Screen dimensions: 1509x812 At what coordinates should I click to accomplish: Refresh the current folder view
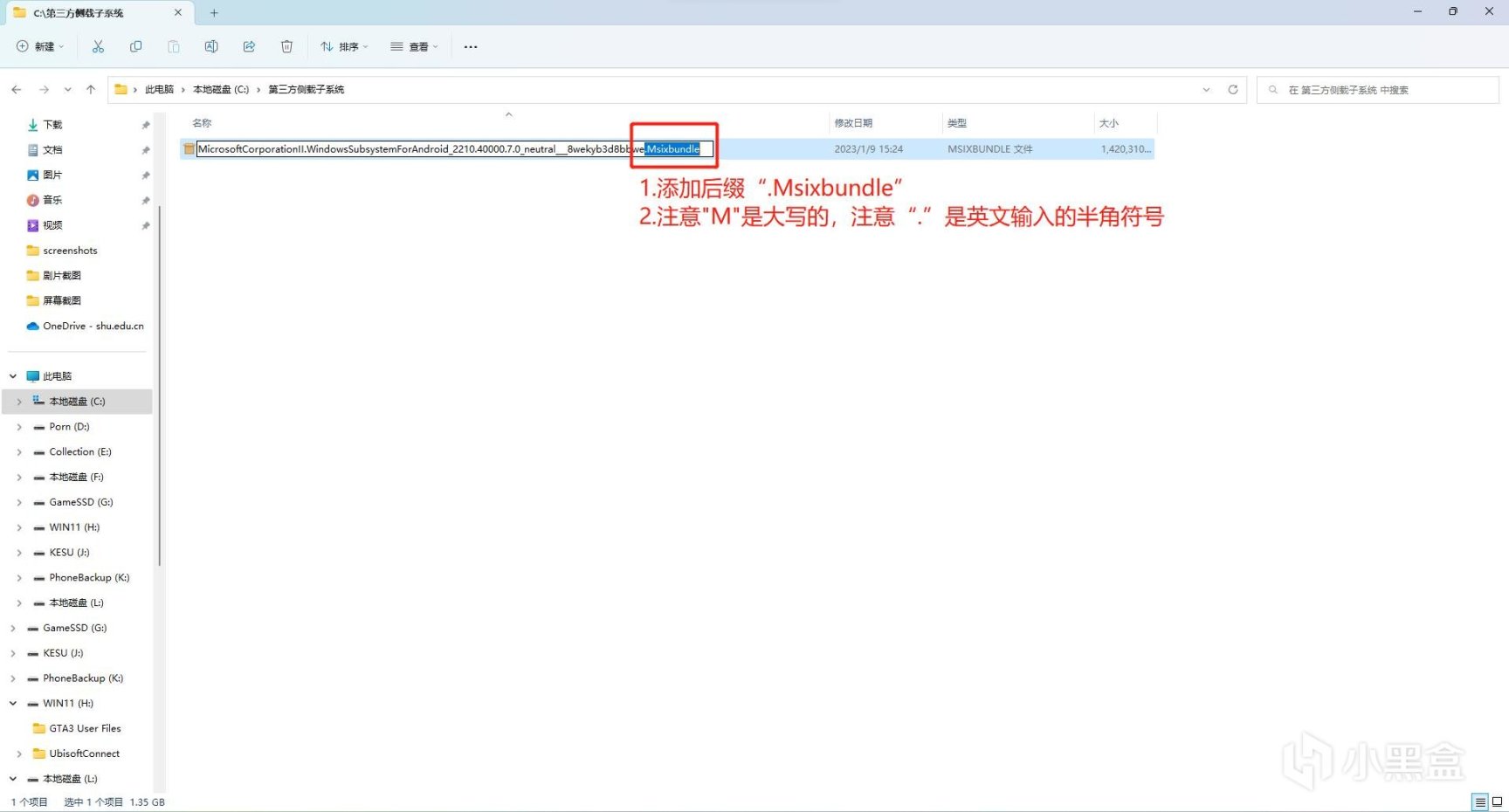click(1233, 89)
